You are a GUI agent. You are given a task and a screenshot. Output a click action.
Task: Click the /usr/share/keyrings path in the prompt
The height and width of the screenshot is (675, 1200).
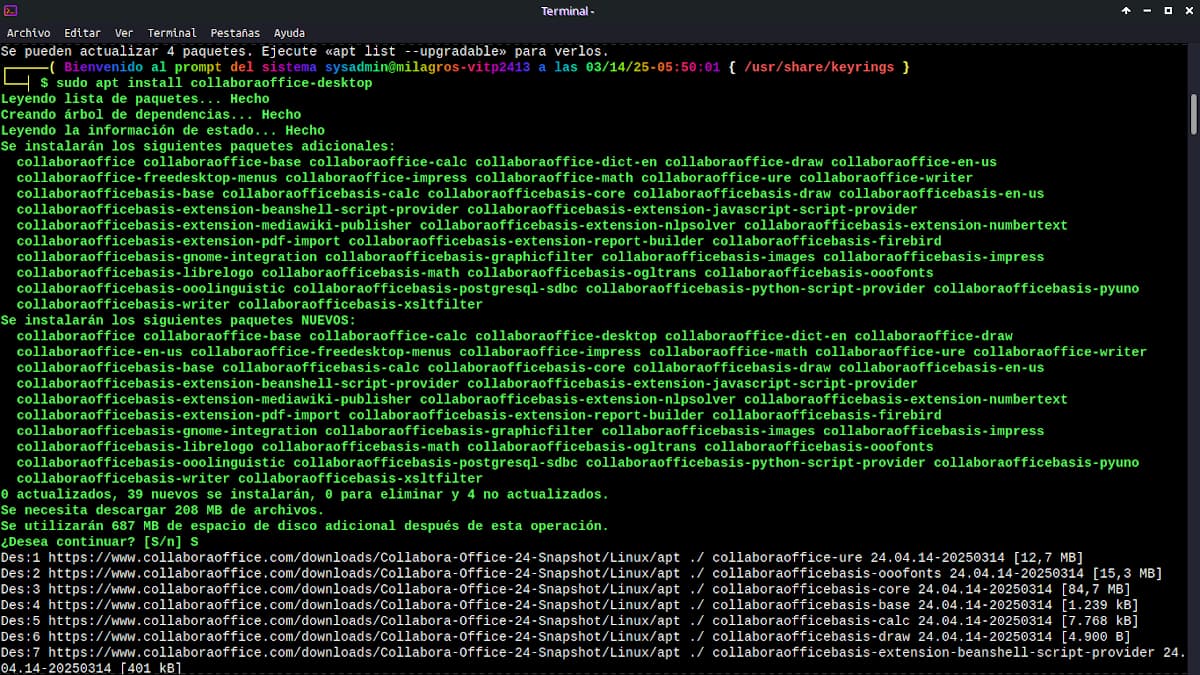(x=819, y=67)
